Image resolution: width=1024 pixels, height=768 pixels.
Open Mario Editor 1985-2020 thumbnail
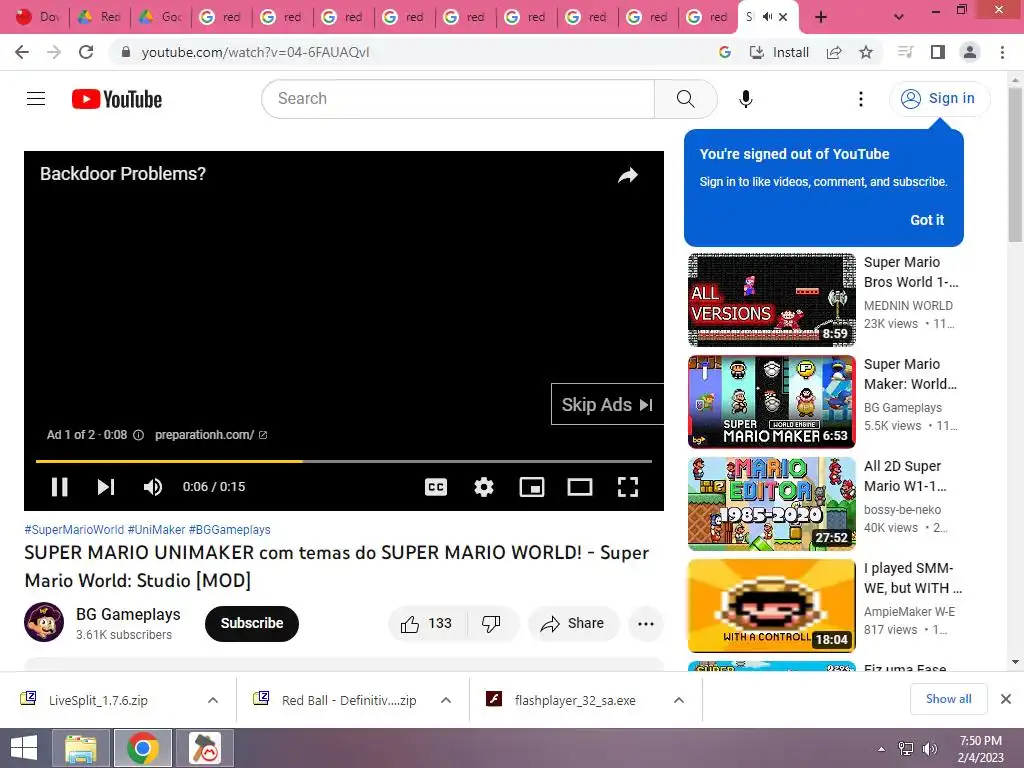771,504
